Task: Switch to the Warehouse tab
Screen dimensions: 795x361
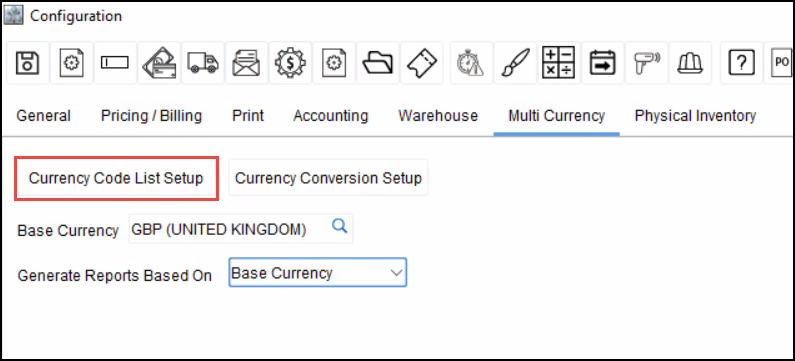Action: click(438, 116)
